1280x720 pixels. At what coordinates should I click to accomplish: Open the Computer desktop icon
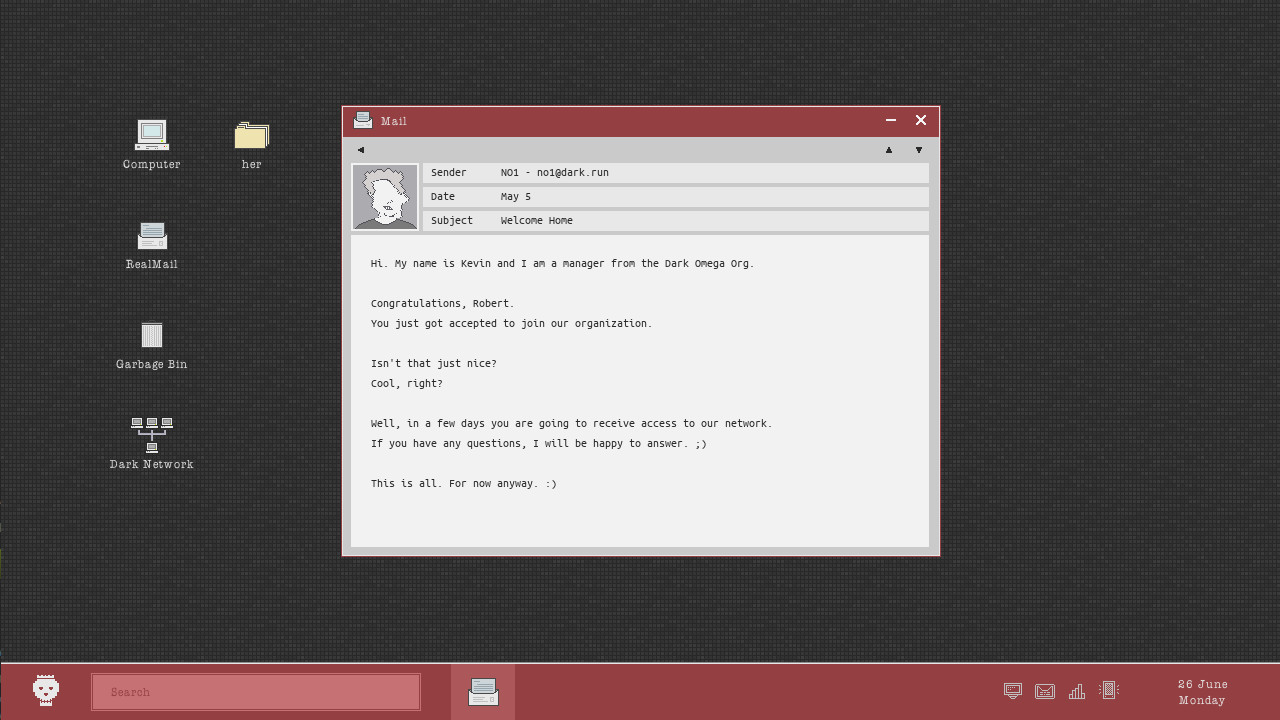152,135
